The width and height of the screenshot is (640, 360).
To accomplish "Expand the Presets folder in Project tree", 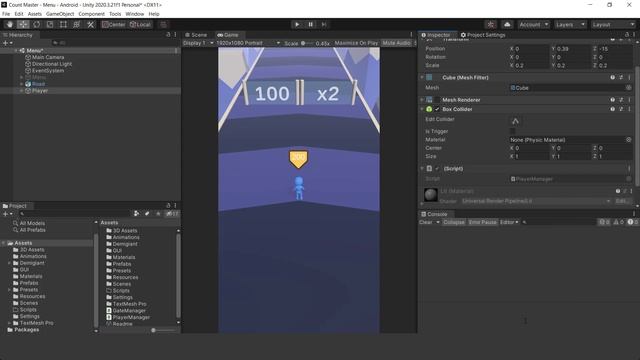I will pyautogui.click(x=9, y=289).
